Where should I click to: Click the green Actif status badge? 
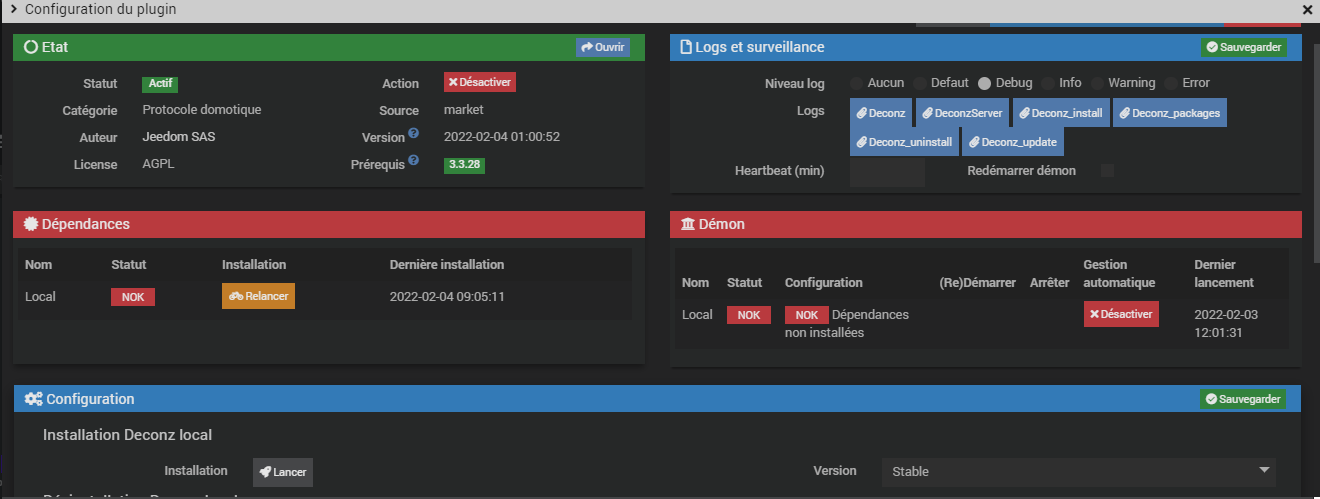(x=160, y=84)
